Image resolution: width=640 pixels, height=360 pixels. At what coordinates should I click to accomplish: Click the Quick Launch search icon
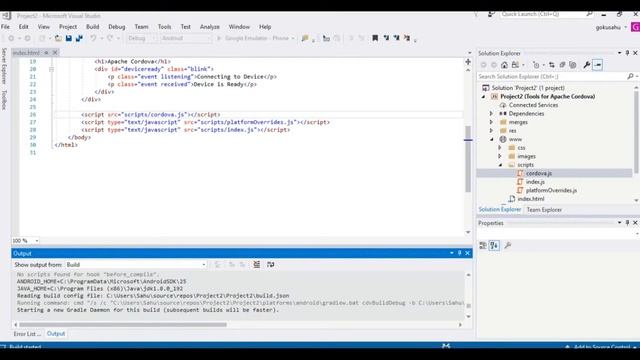pyautogui.click(x=589, y=14)
